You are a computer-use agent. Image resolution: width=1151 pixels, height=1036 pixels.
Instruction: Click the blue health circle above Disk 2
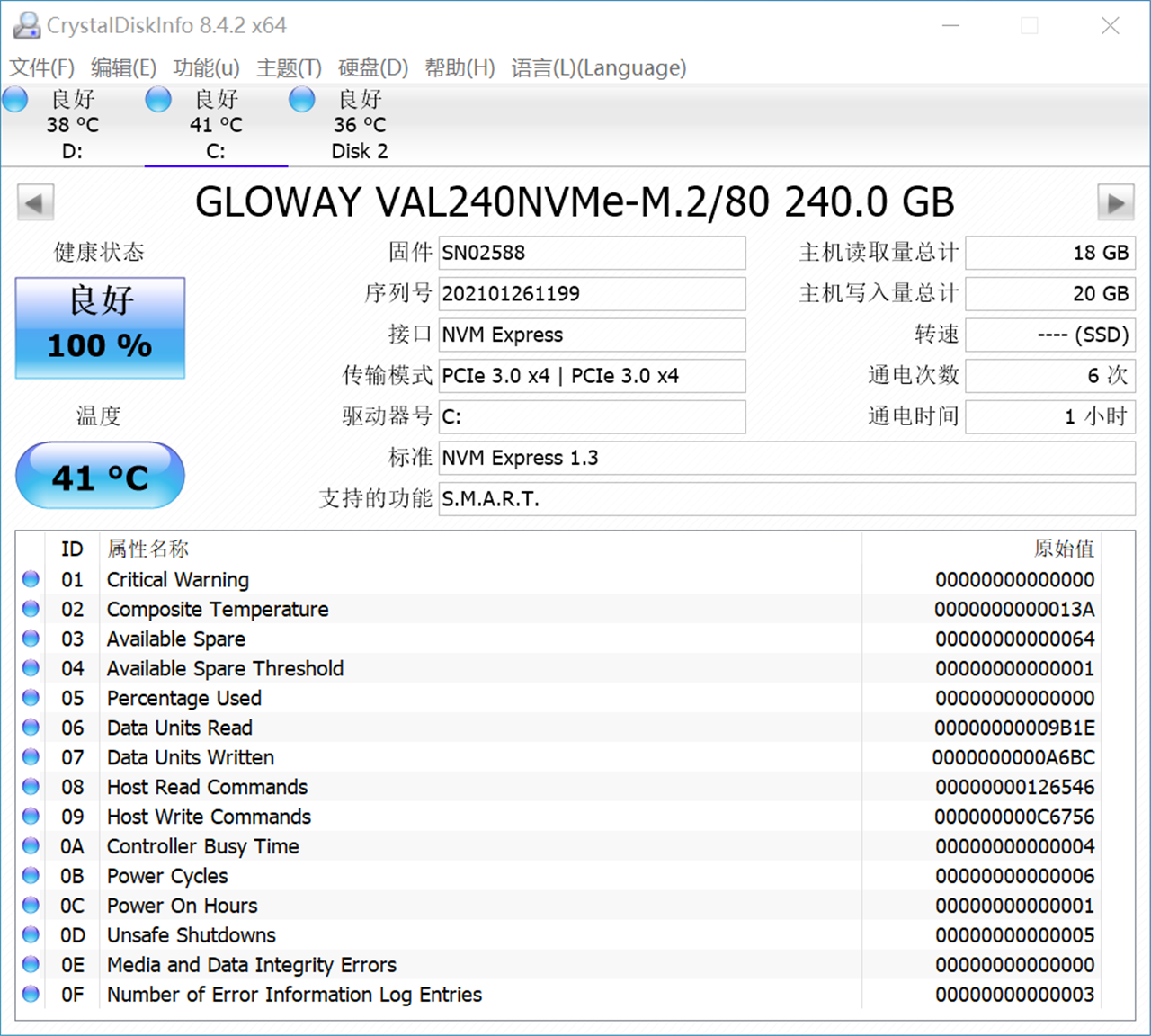click(x=302, y=99)
